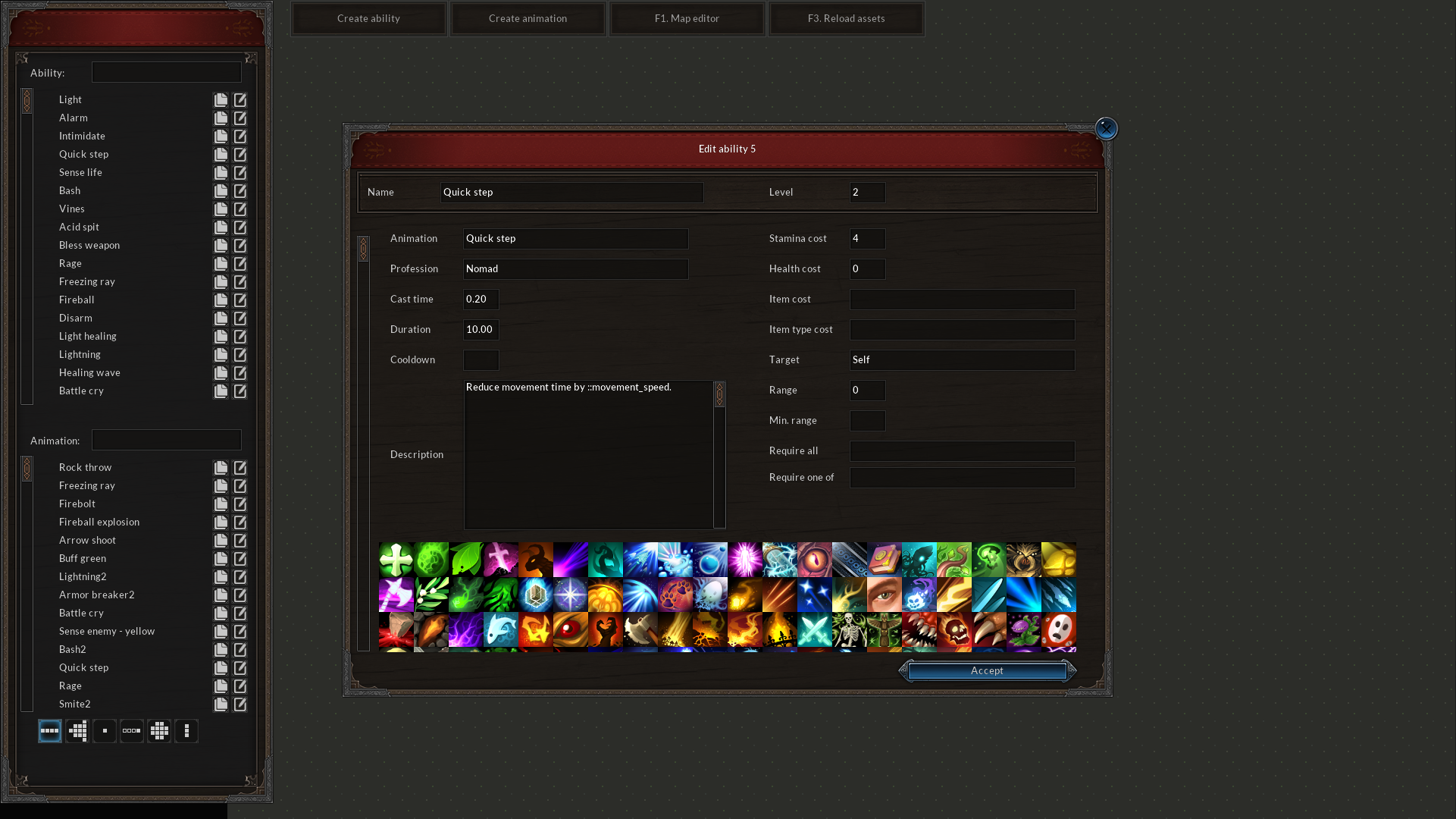
Task: Open the F1 Map editor tab
Action: click(x=687, y=18)
